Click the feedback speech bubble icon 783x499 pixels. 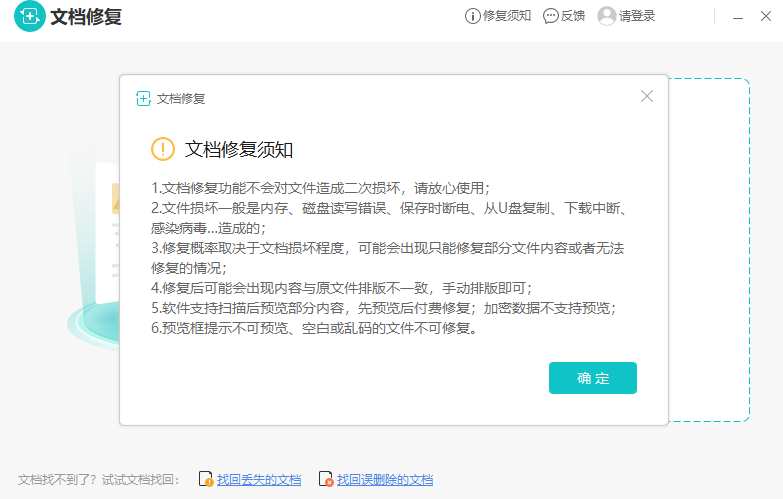point(550,16)
